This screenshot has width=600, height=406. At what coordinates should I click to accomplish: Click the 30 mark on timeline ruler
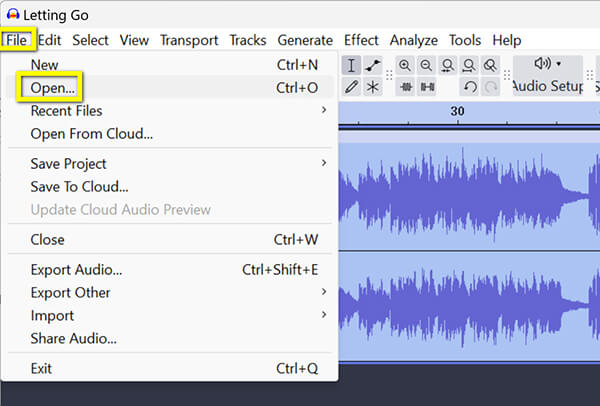click(457, 111)
